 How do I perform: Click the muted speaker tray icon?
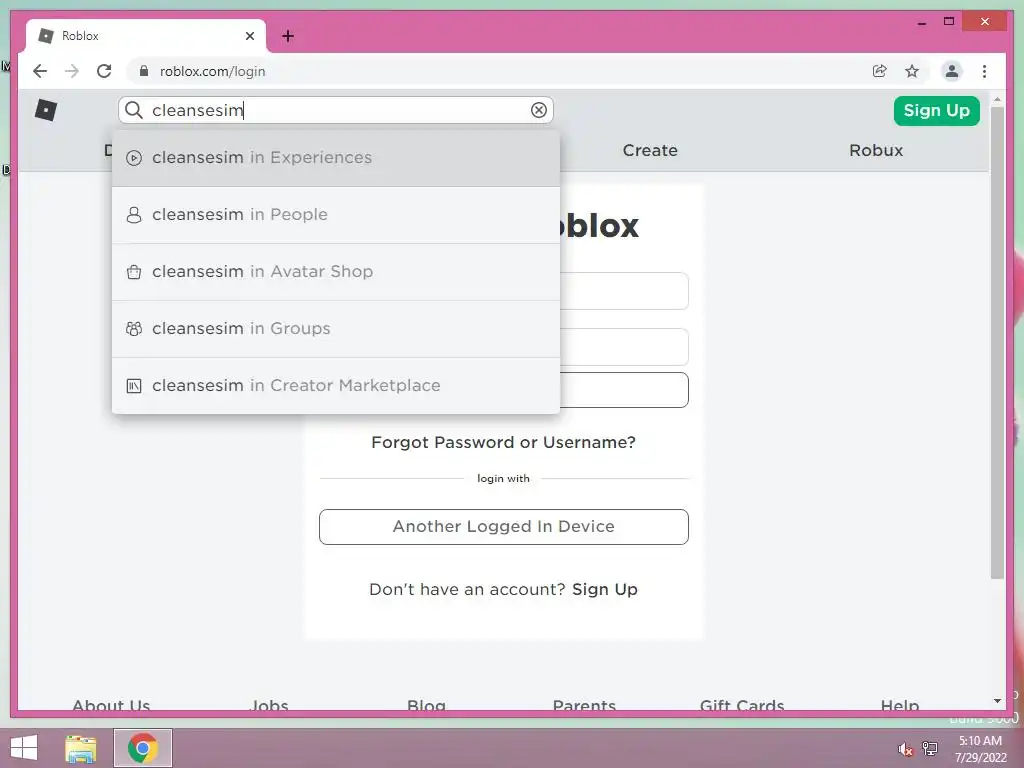click(905, 749)
